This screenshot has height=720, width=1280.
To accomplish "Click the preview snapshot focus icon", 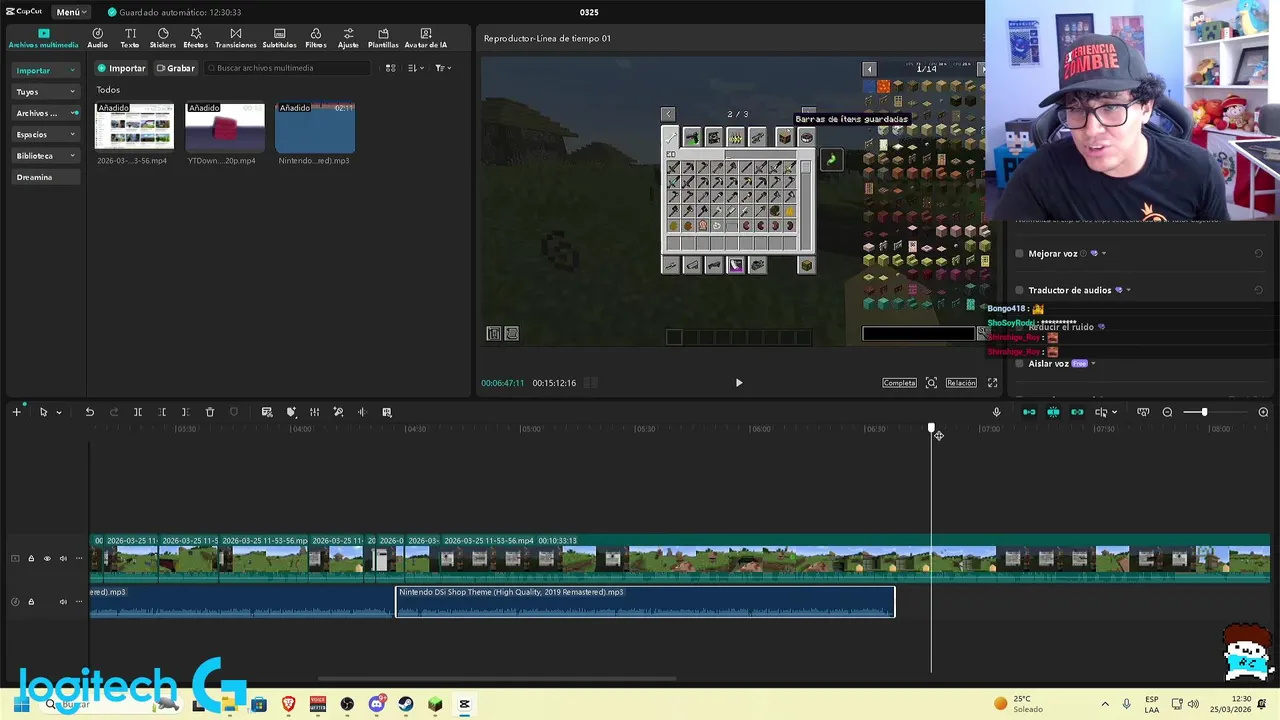I will tap(931, 383).
